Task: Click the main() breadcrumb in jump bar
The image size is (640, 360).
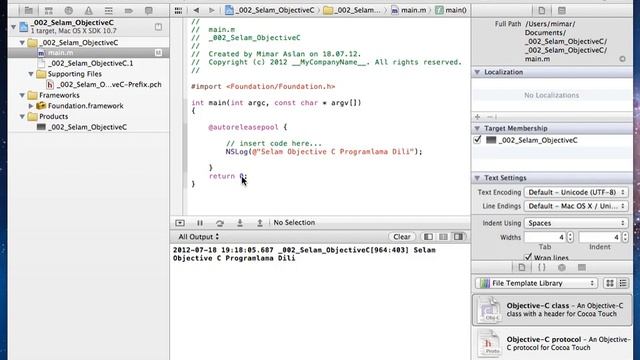Action: click(451, 10)
